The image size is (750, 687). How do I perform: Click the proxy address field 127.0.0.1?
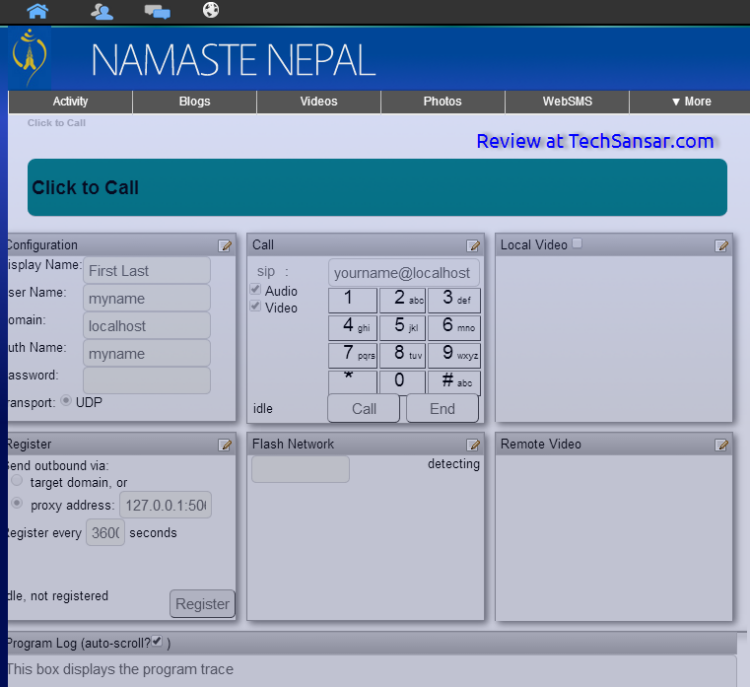[165, 505]
